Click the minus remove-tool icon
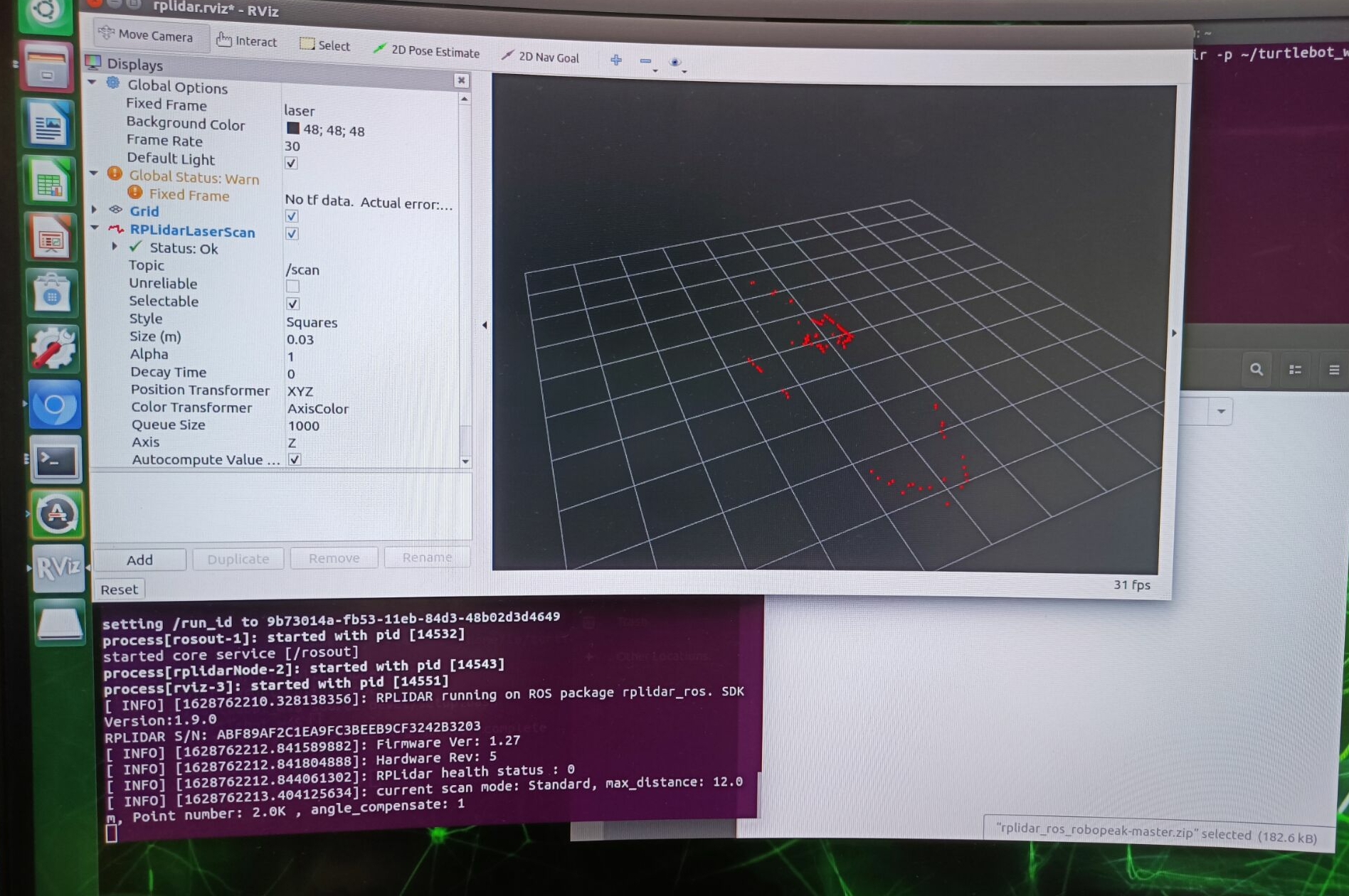Screen dimensions: 1349x896 pos(645,62)
